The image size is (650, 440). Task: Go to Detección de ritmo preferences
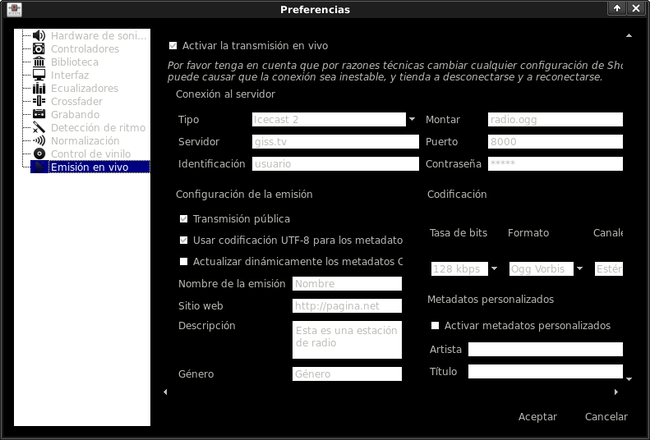(x=96, y=127)
